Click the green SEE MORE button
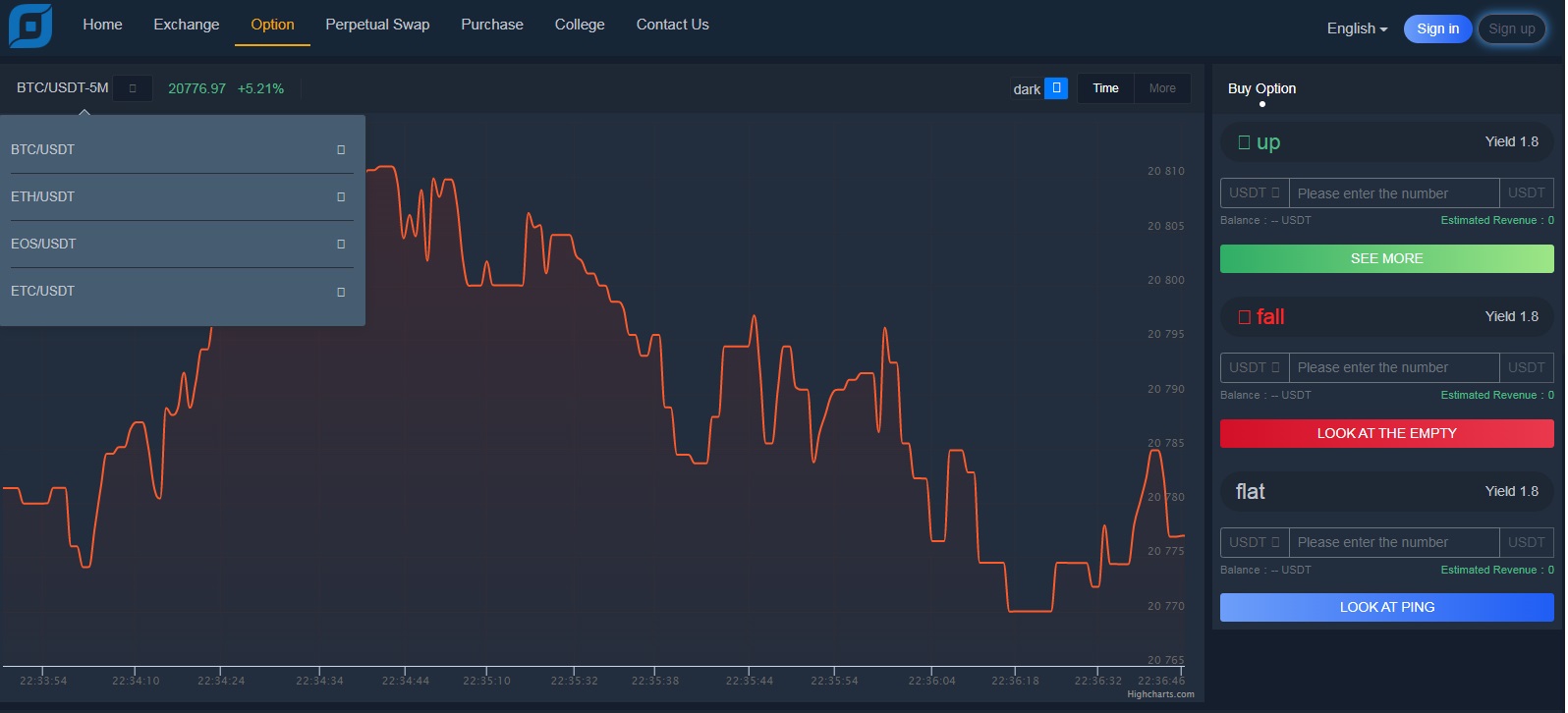1568x713 pixels. [x=1386, y=258]
